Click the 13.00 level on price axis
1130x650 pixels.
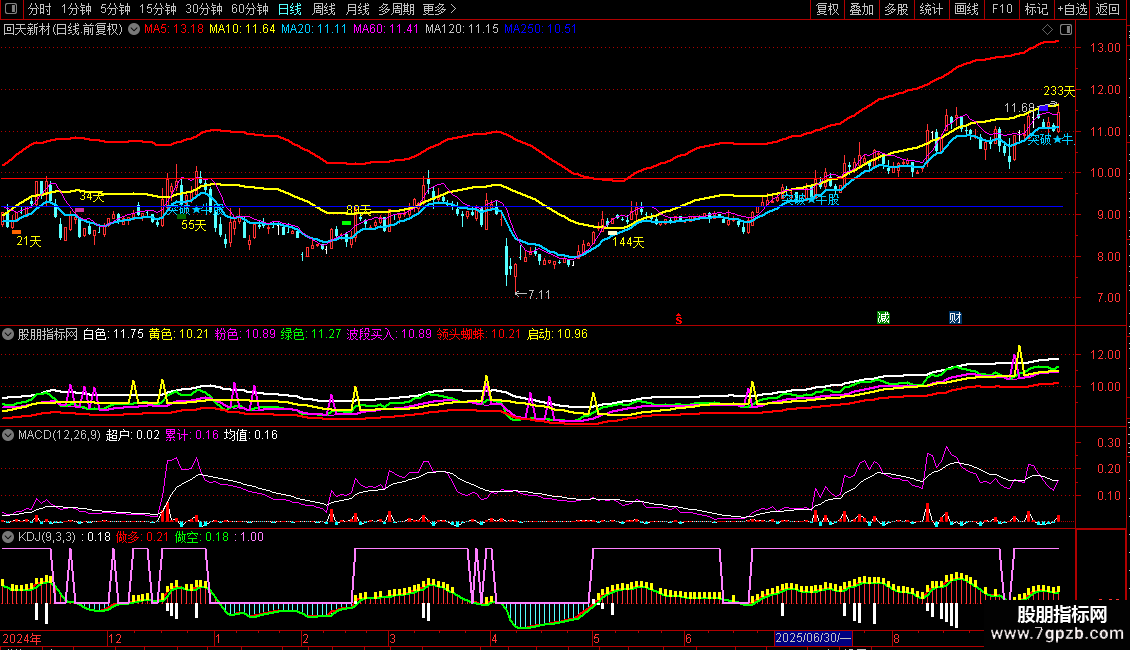point(1105,48)
